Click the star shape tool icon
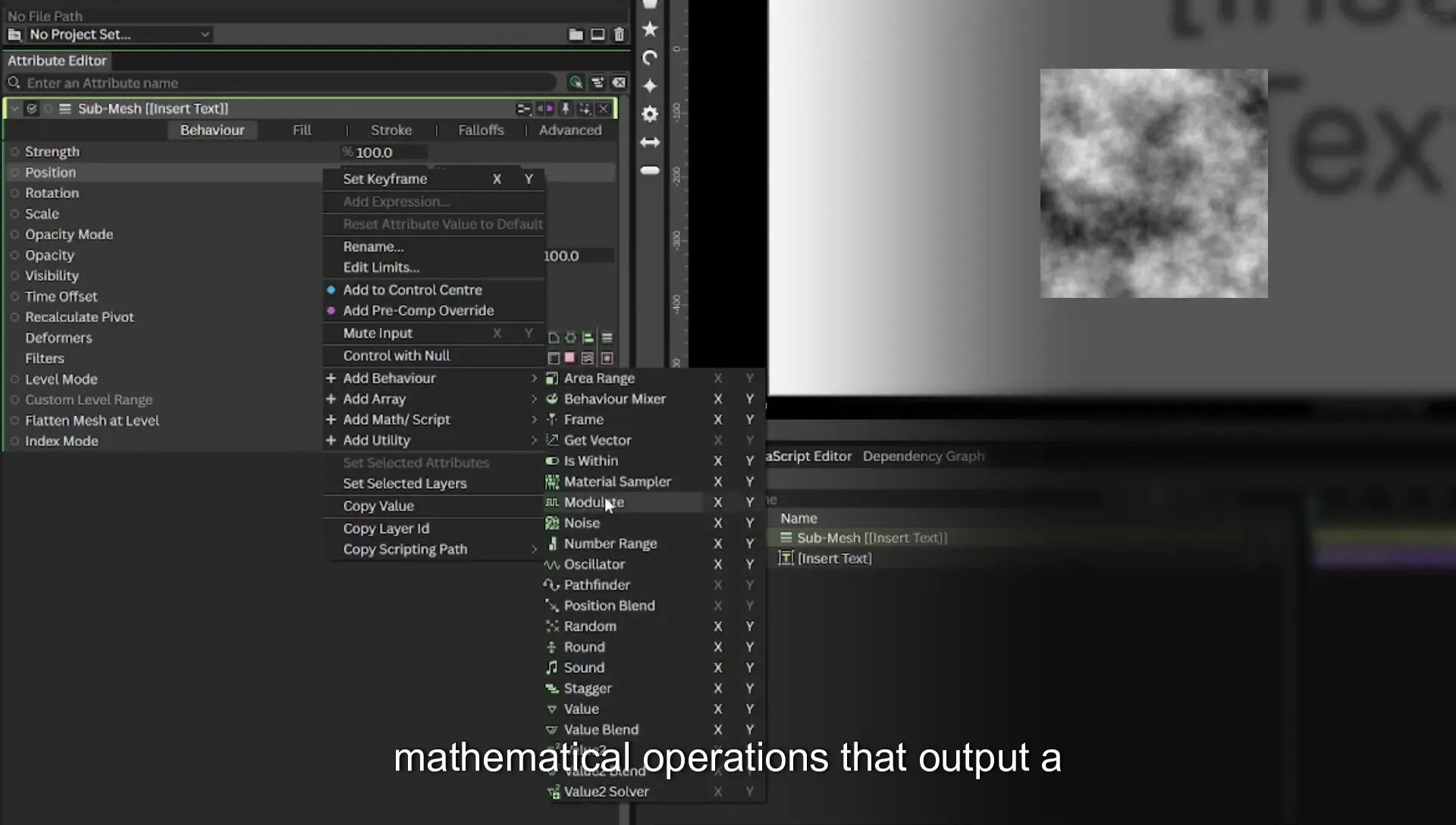 point(650,29)
